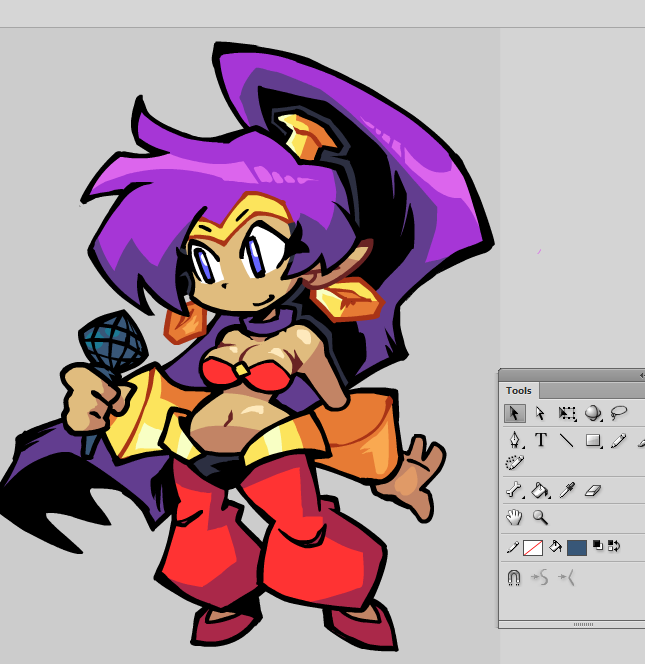Click the Tools panel bottom resize grip

[x=583, y=624]
